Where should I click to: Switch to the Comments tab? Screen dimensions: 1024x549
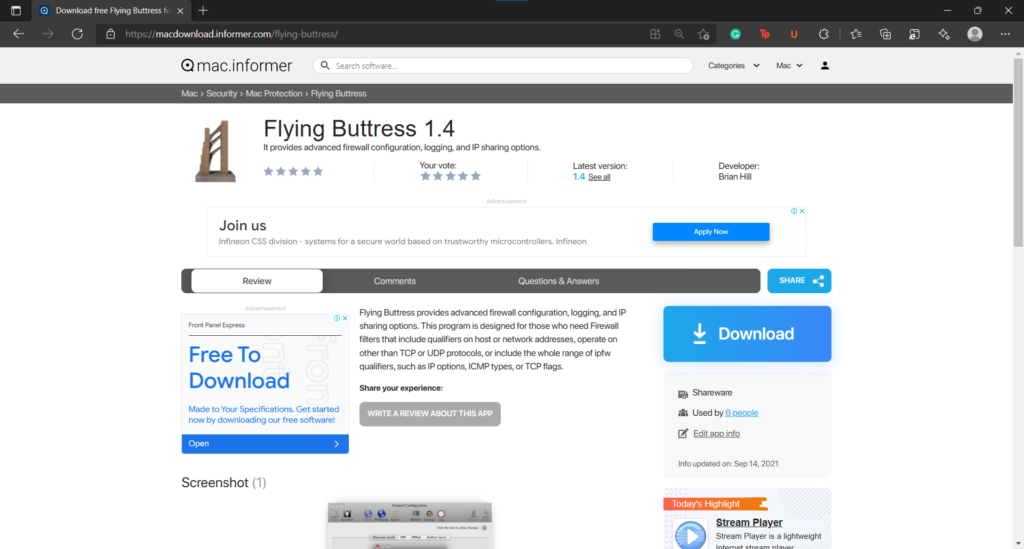394,281
